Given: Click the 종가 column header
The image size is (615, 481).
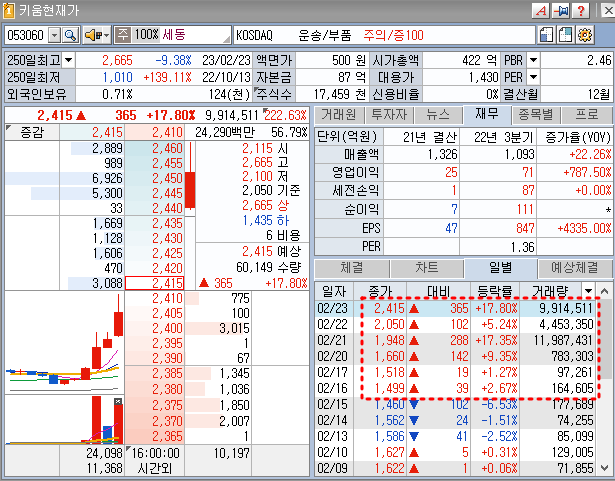Looking at the screenshot, I should click(380, 291).
